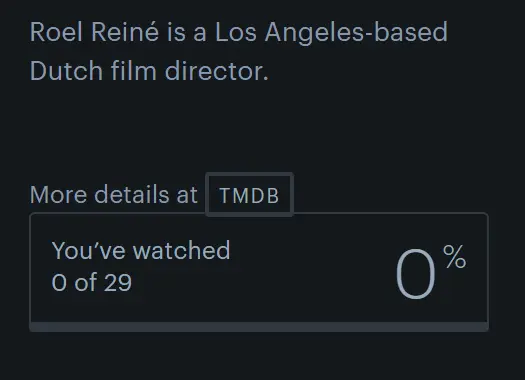This screenshot has width=525, height=380.
Task: Click the word "film" in biography
Action: (133, 71)
